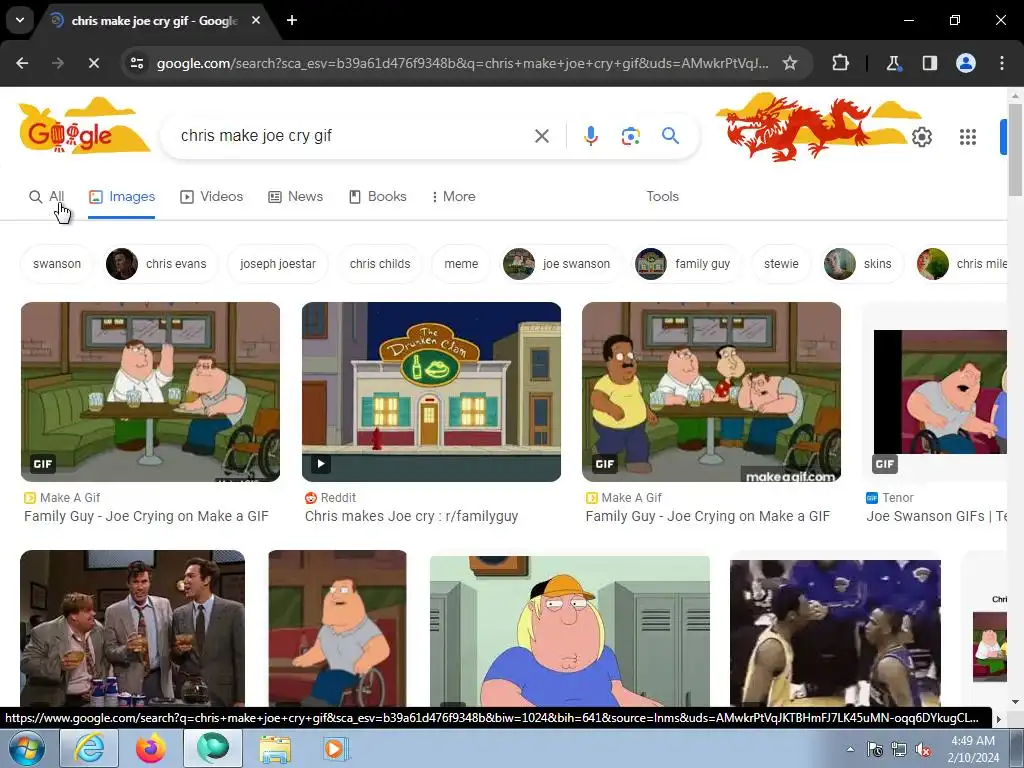Go back to the previous page
Viewport: 1024px width, 768px height.
pos(22,63)
